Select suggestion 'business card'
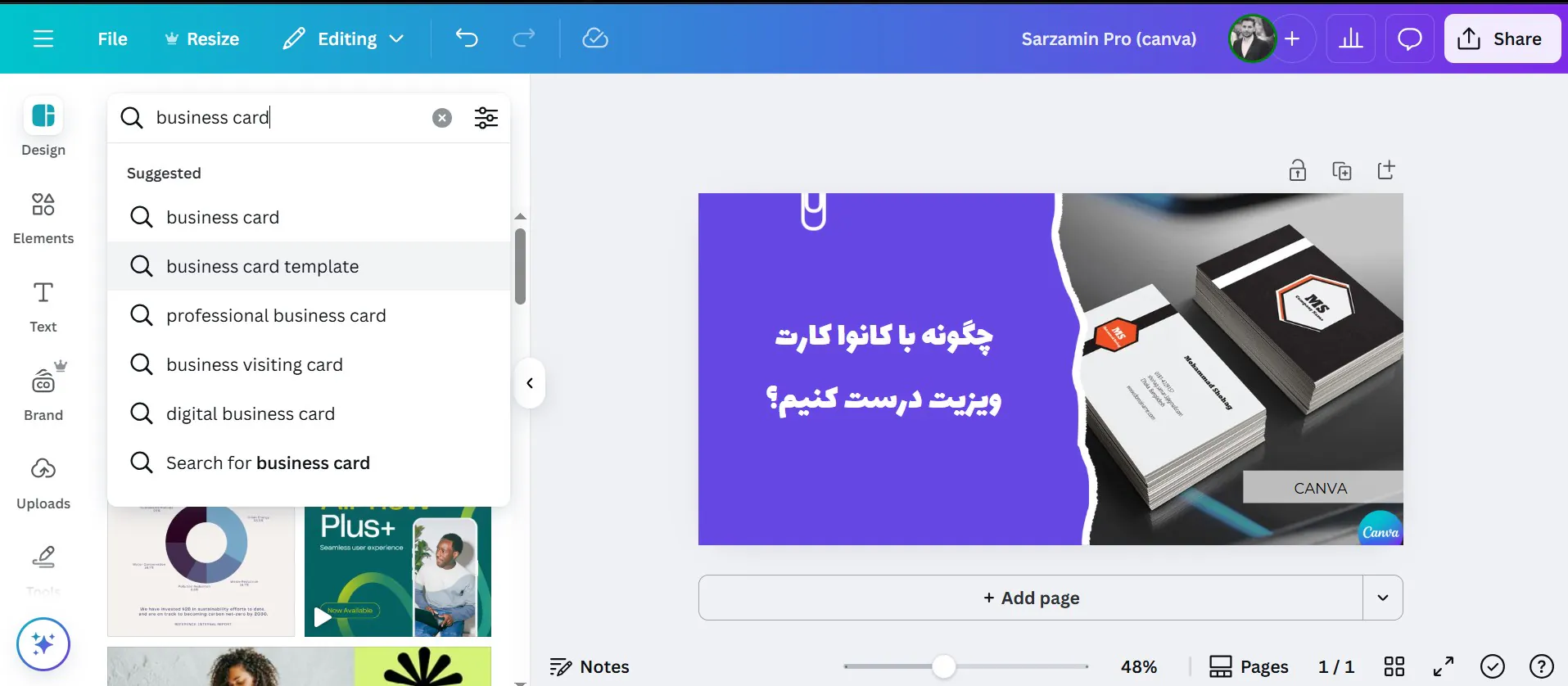1568x686 pixels. click(309, 217)
